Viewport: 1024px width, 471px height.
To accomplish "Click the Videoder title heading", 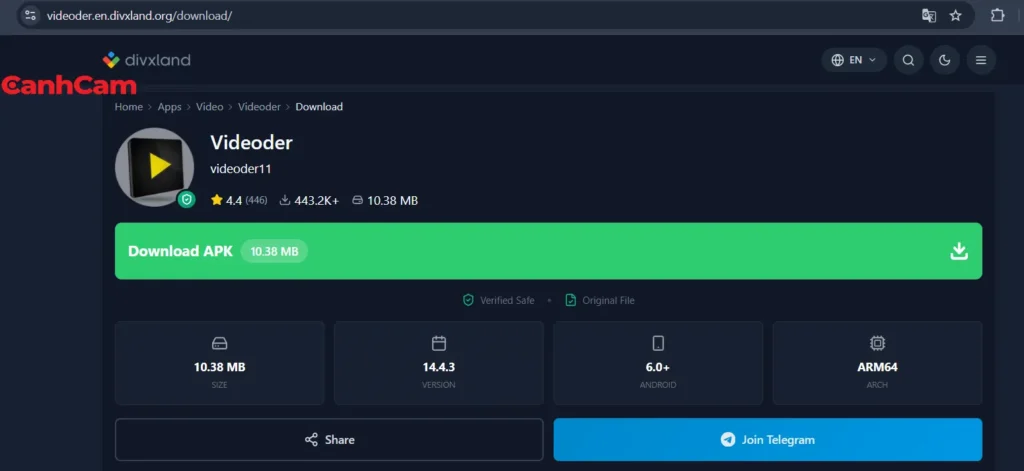I will (x=251, y=142).
